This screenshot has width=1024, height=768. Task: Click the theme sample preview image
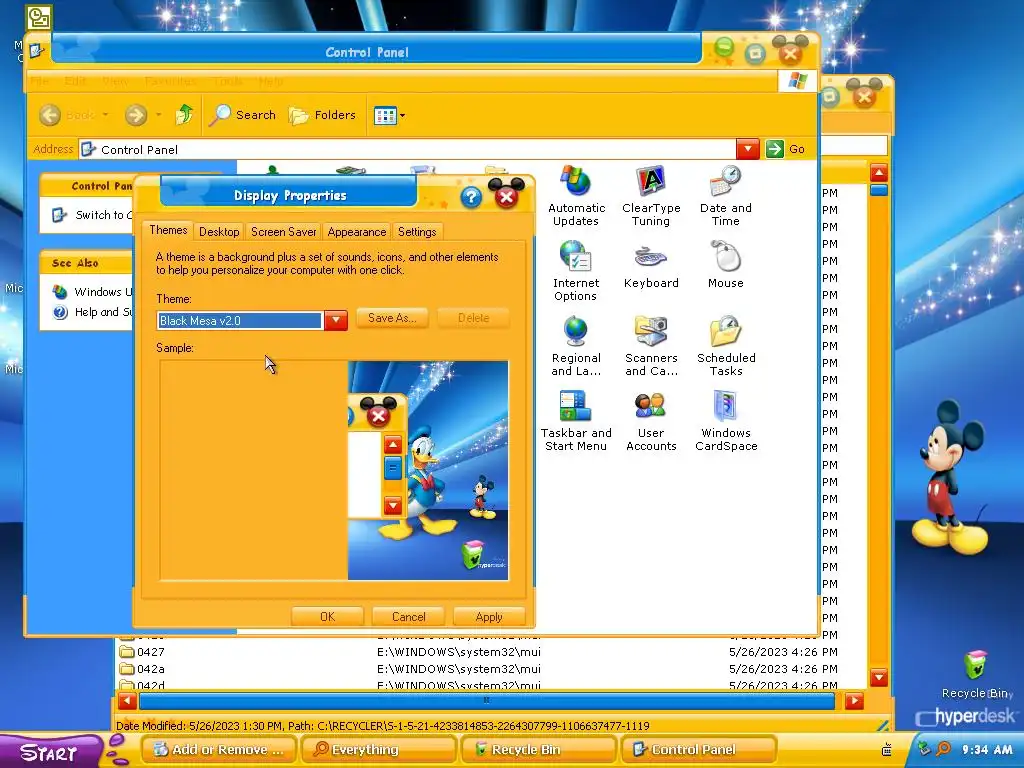[x=428, y=470]
